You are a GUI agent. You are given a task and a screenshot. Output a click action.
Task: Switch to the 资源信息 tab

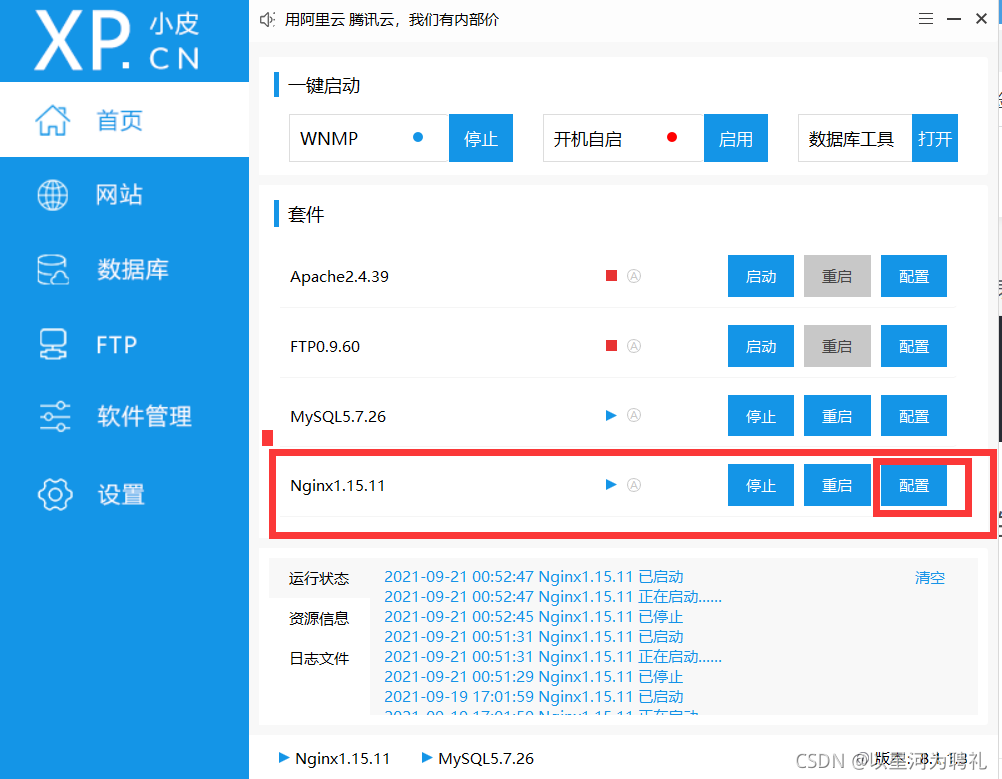[319, 618]
